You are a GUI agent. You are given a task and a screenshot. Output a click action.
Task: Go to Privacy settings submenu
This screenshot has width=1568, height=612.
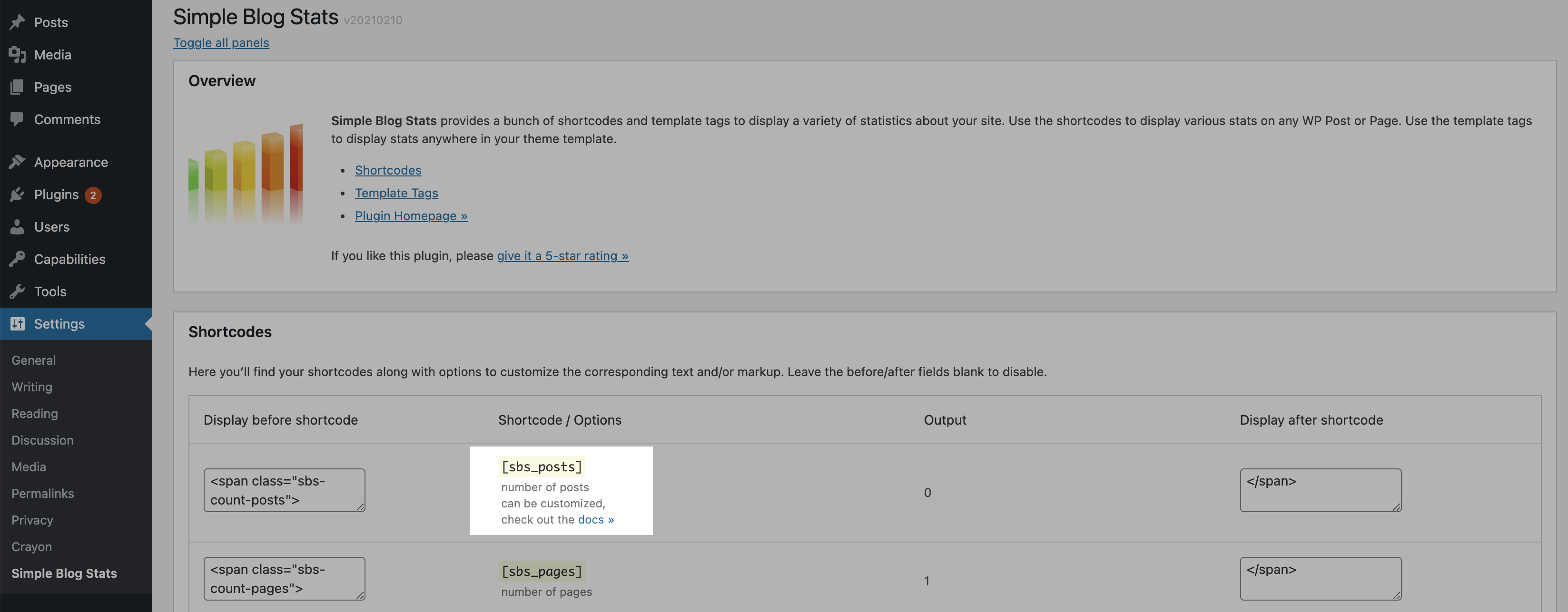pos(32,520)
